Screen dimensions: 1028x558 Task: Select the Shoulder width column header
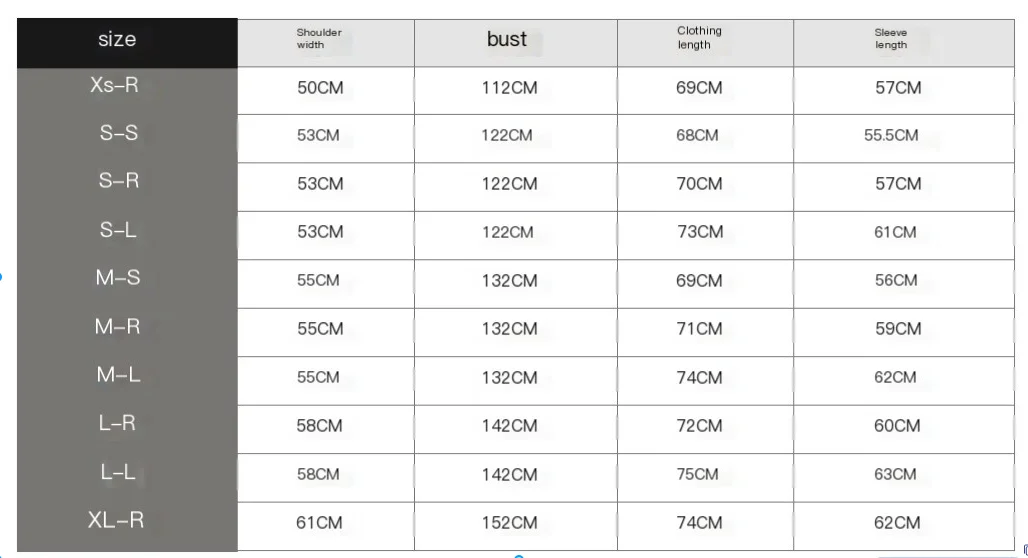(326, 43)
